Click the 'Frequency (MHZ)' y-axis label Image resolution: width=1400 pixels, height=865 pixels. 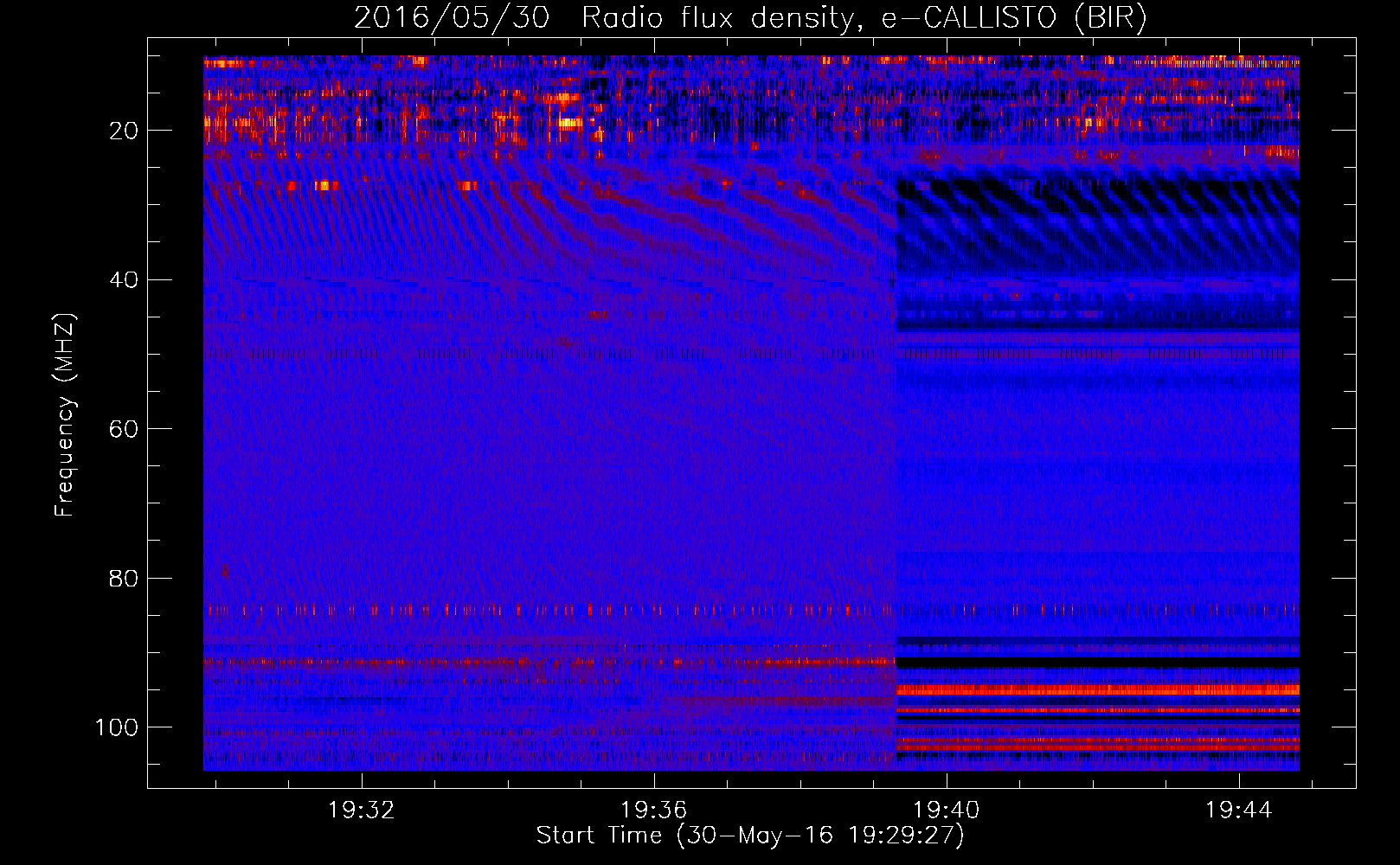65,414
